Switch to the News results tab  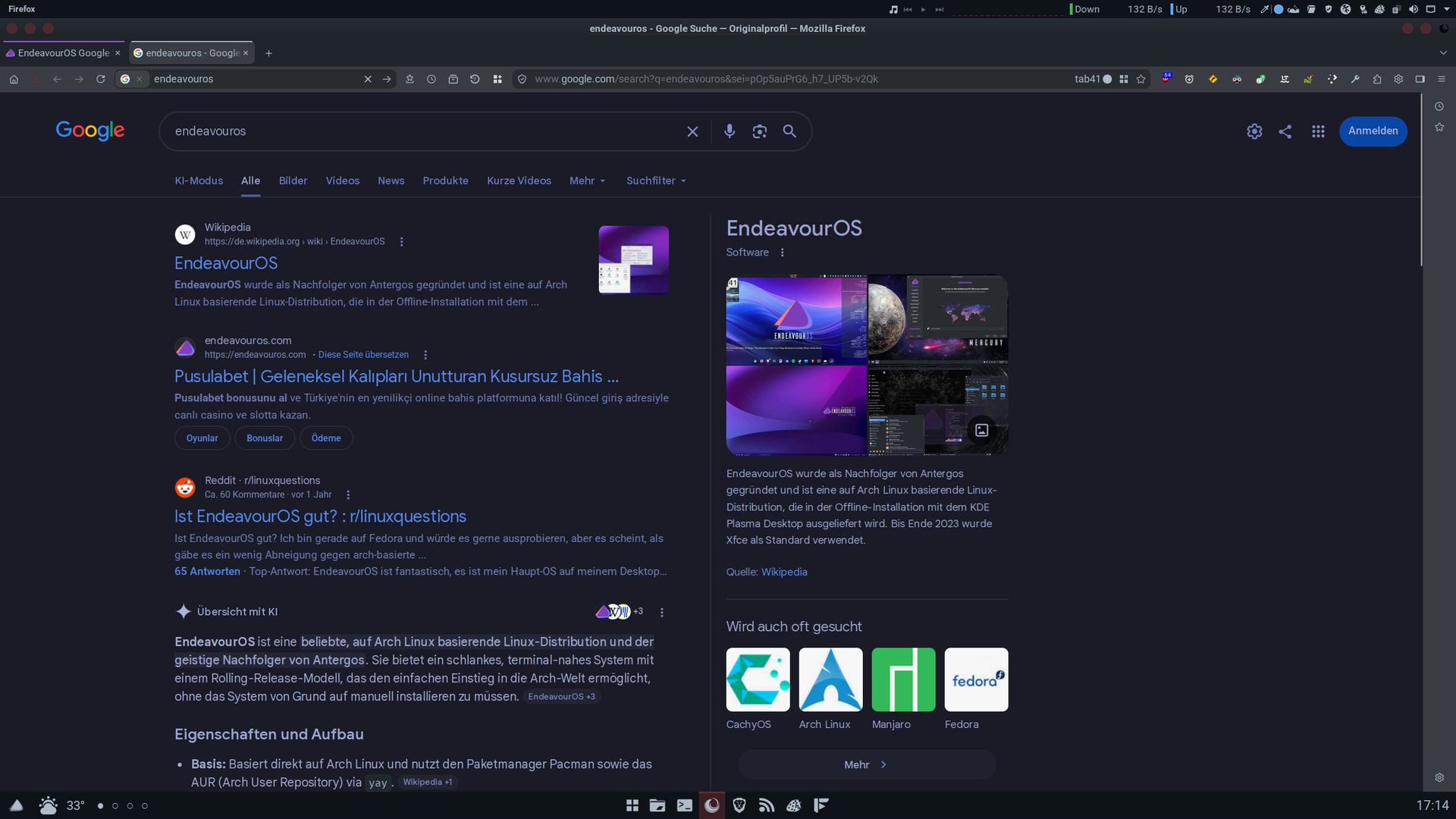[x=391, y=180]
